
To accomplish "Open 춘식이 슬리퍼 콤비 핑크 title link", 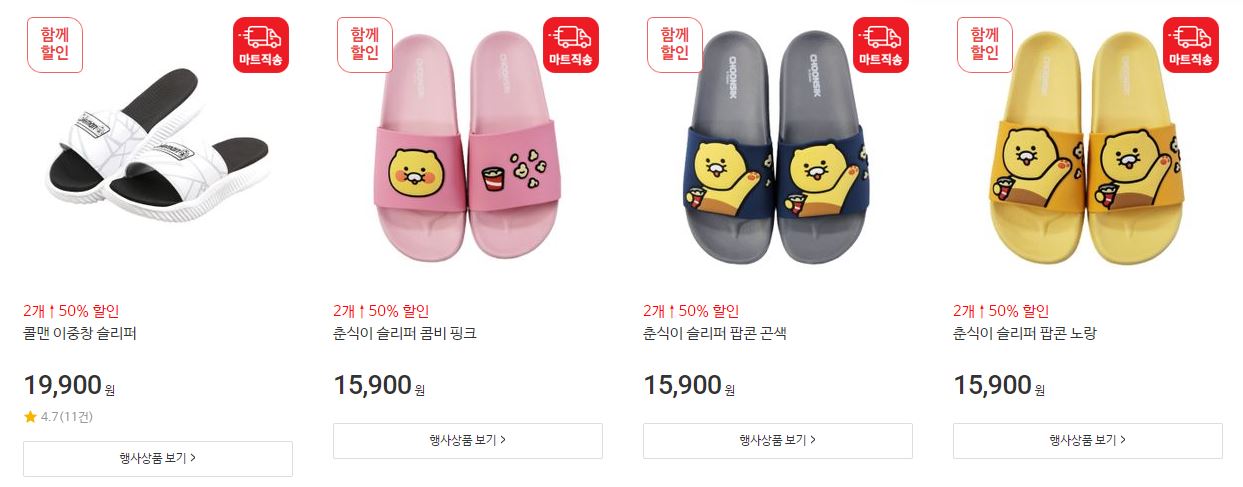I will (405, 334).
